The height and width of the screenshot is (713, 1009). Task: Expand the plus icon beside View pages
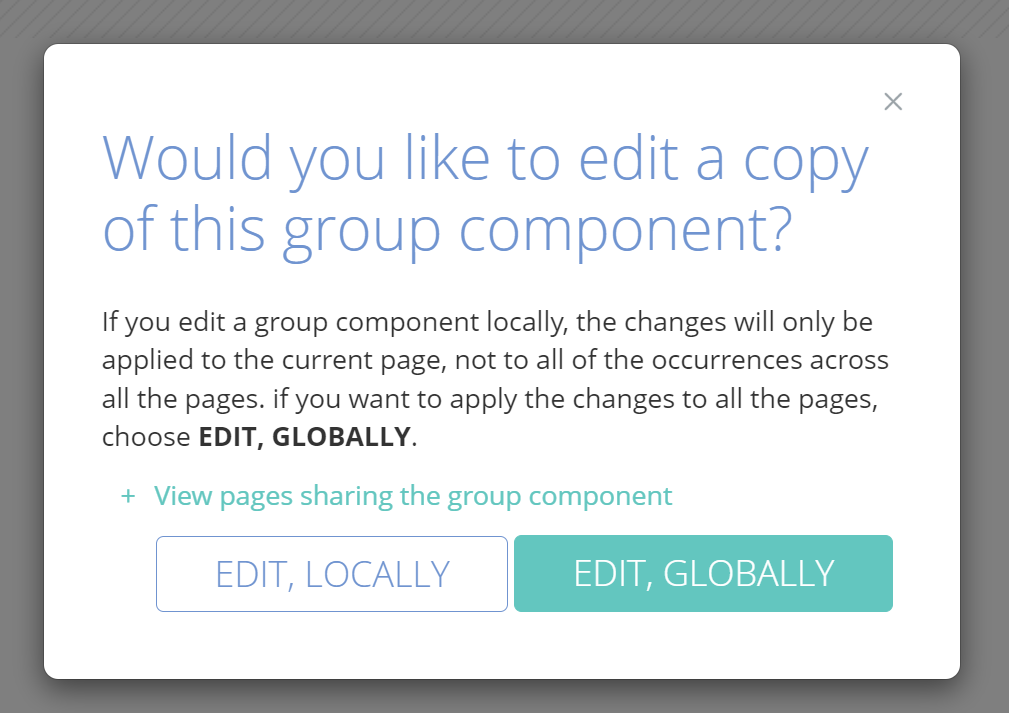click(x=127, y=496)
